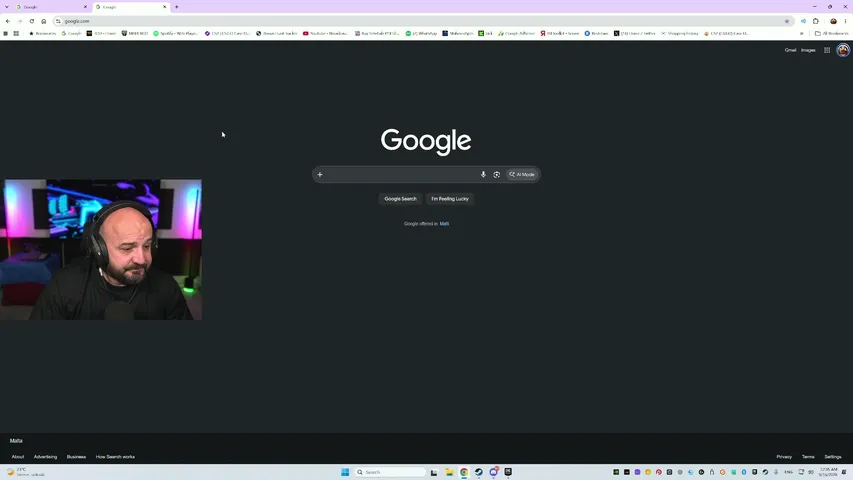853x480 pixels.
Task: Open the taskbar clock and date
Action: pyautogui.click(x=828, y=472)
